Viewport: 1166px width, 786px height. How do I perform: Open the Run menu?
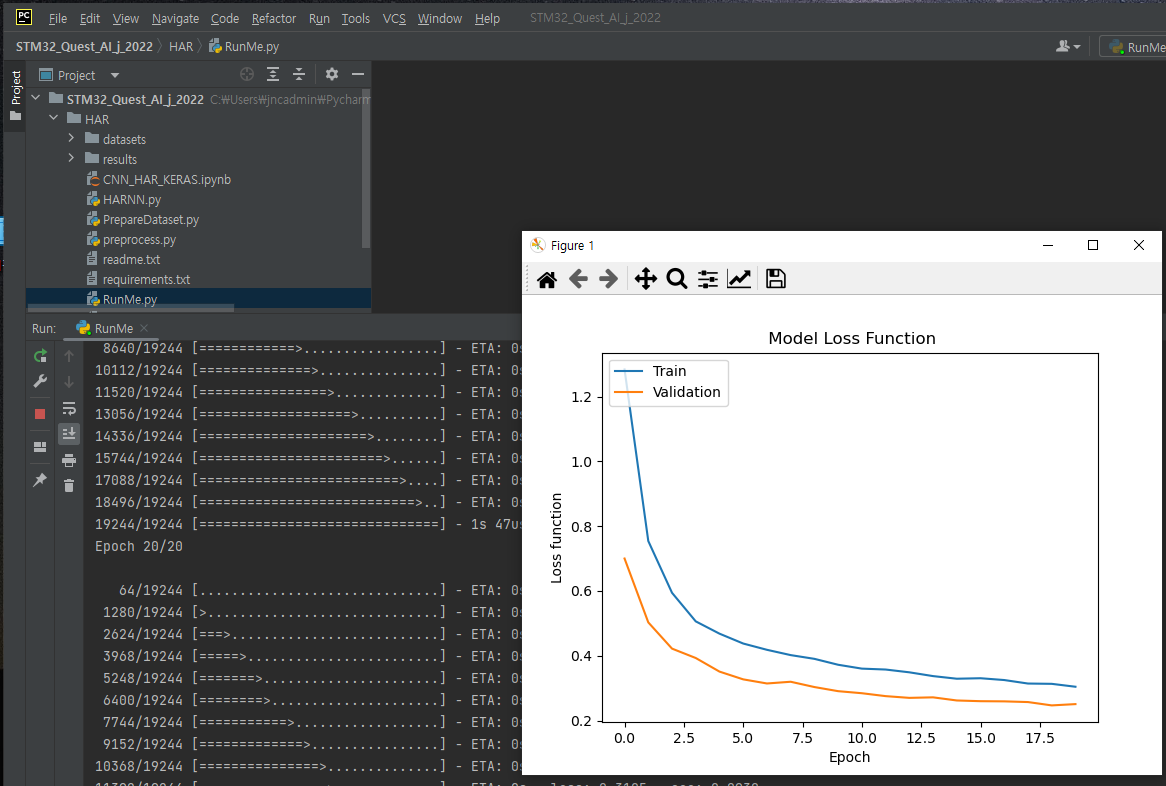pos(319,19)
